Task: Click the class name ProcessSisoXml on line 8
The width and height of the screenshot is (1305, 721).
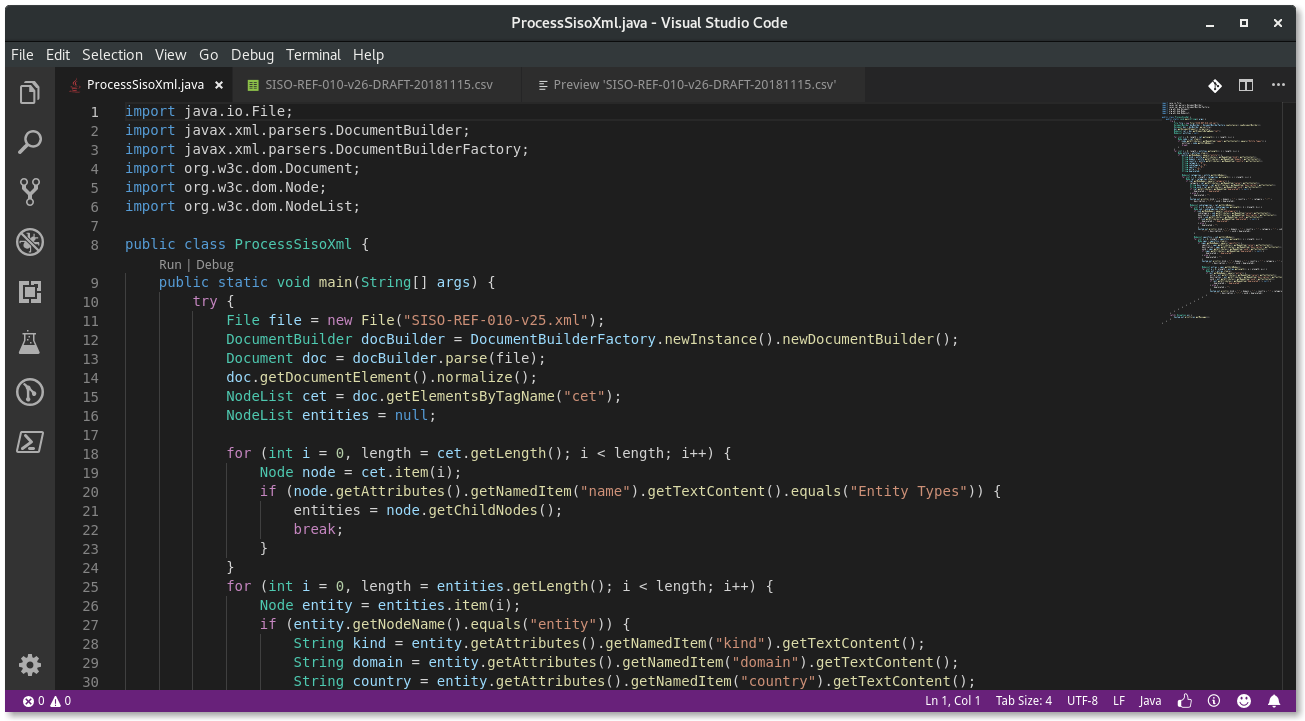Action: point(293,244)
